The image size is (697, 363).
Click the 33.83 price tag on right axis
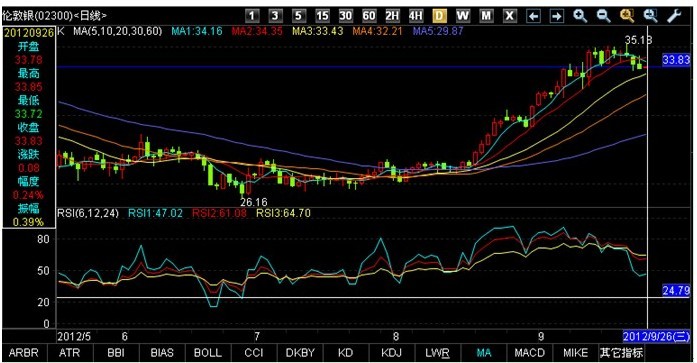tap(676, 60)
